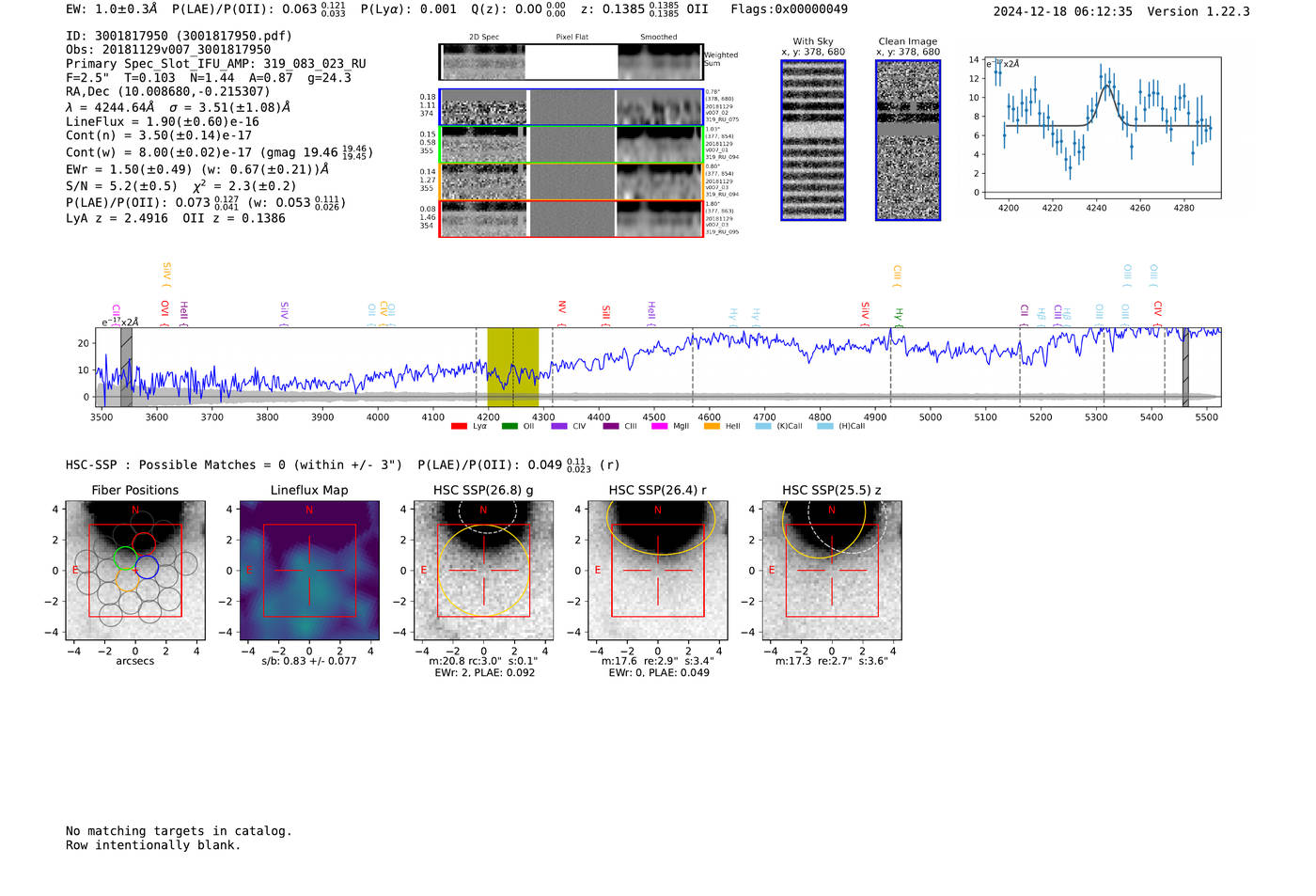
Task: Select the green-bordered 2D spectrum row
Action: [x=572, y=145]
